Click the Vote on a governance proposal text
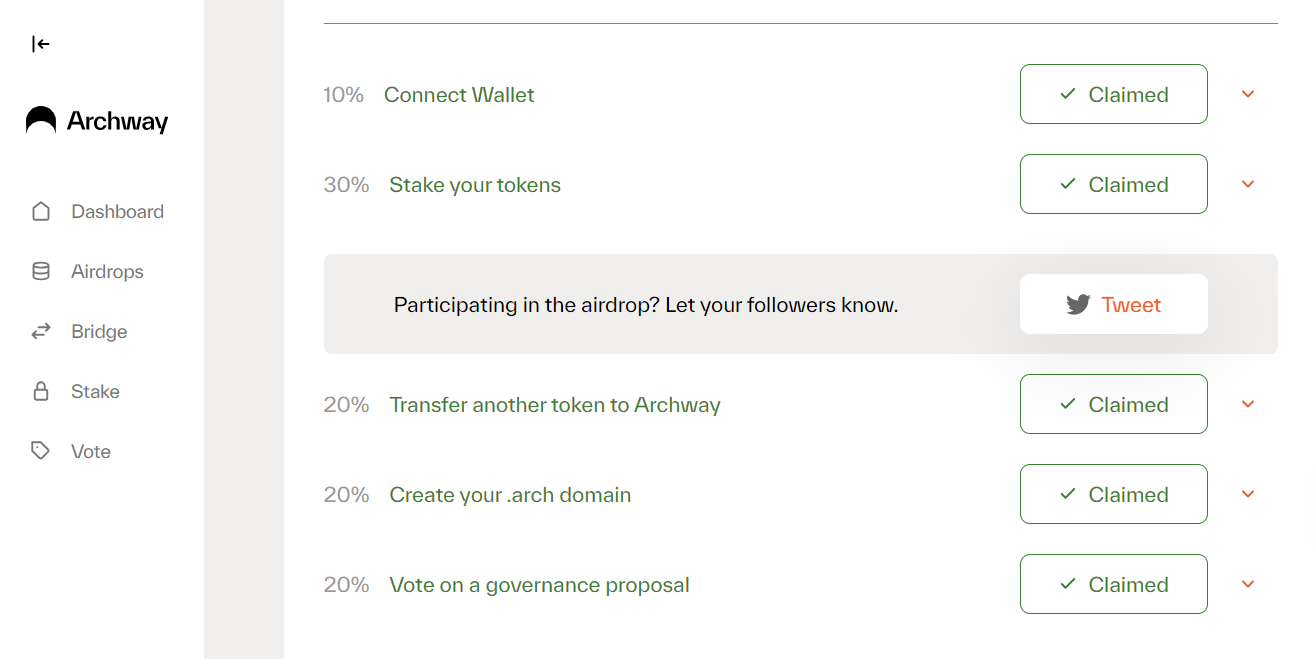The image size is (1314, 659). [x=539, y=585]
